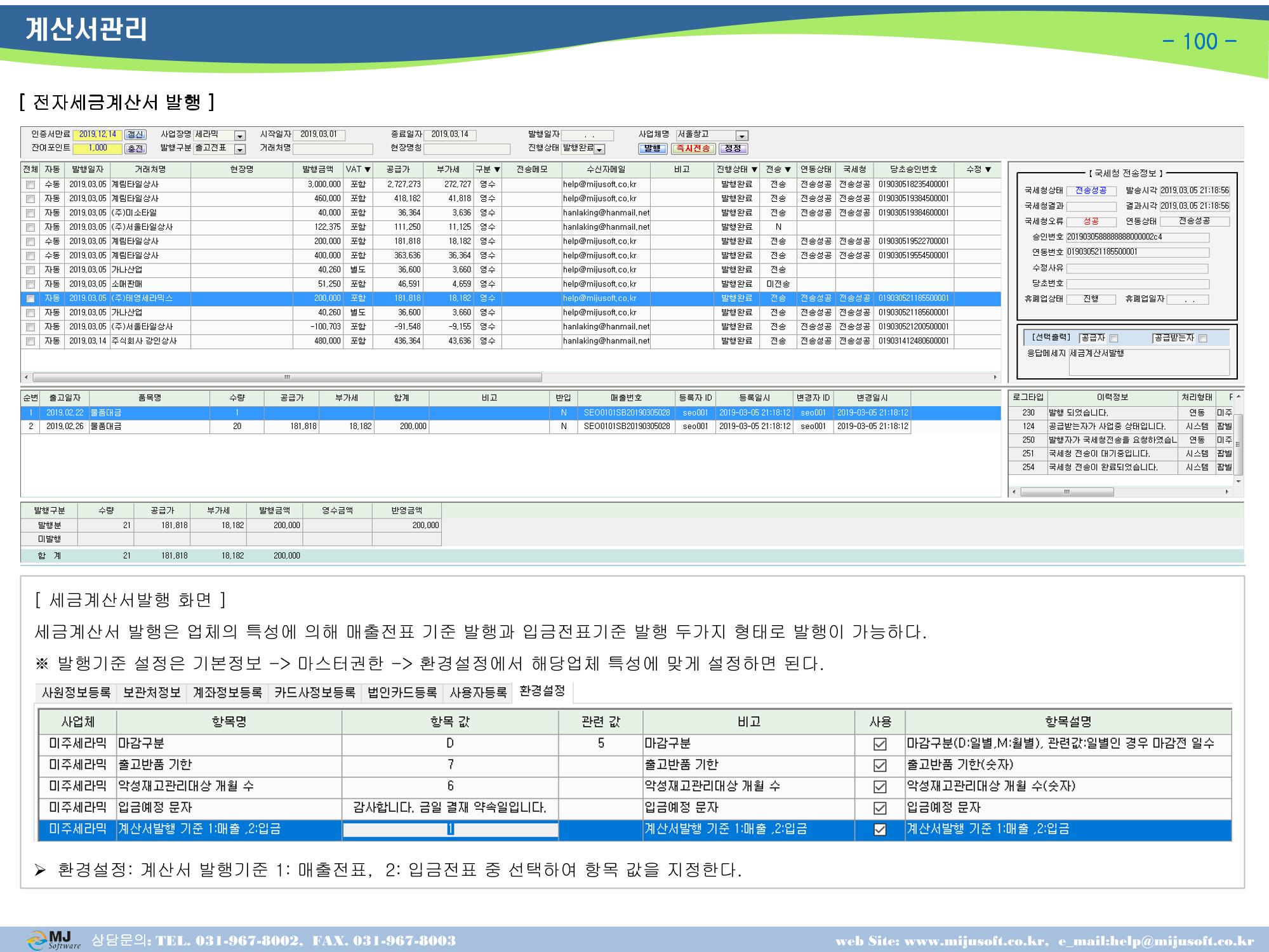Switch to the 사용자등록 tab
The height and width of the screenshot is (952, 1269).
478,693
